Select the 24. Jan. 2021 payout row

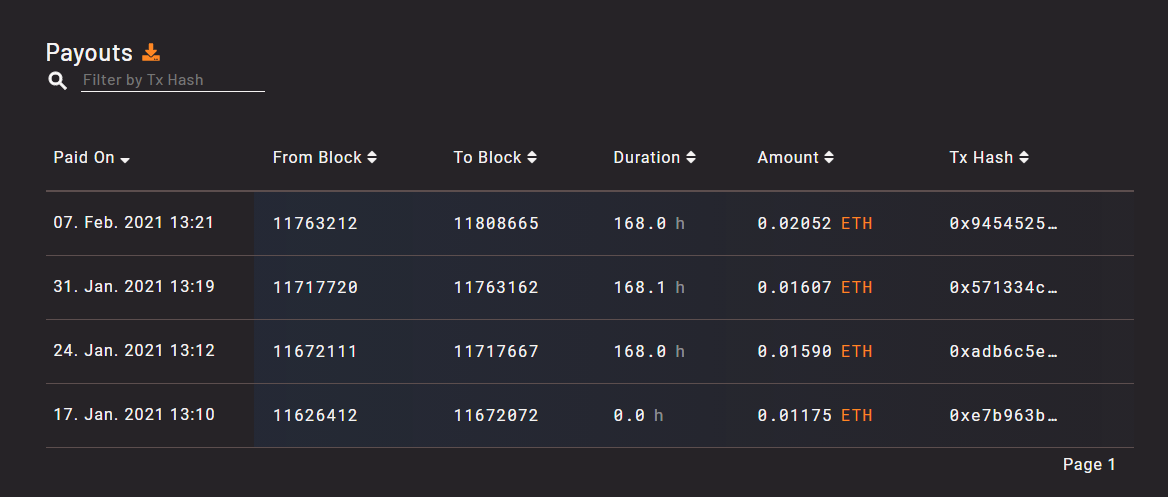[x=134, y=351]
